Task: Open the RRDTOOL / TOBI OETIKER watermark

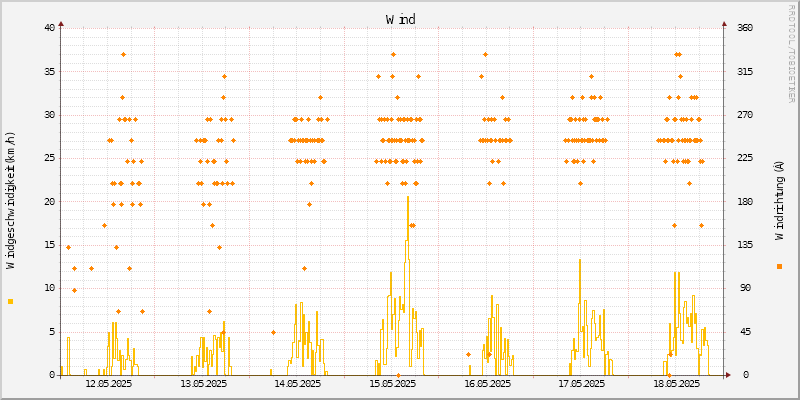Action: pos(791,52)
